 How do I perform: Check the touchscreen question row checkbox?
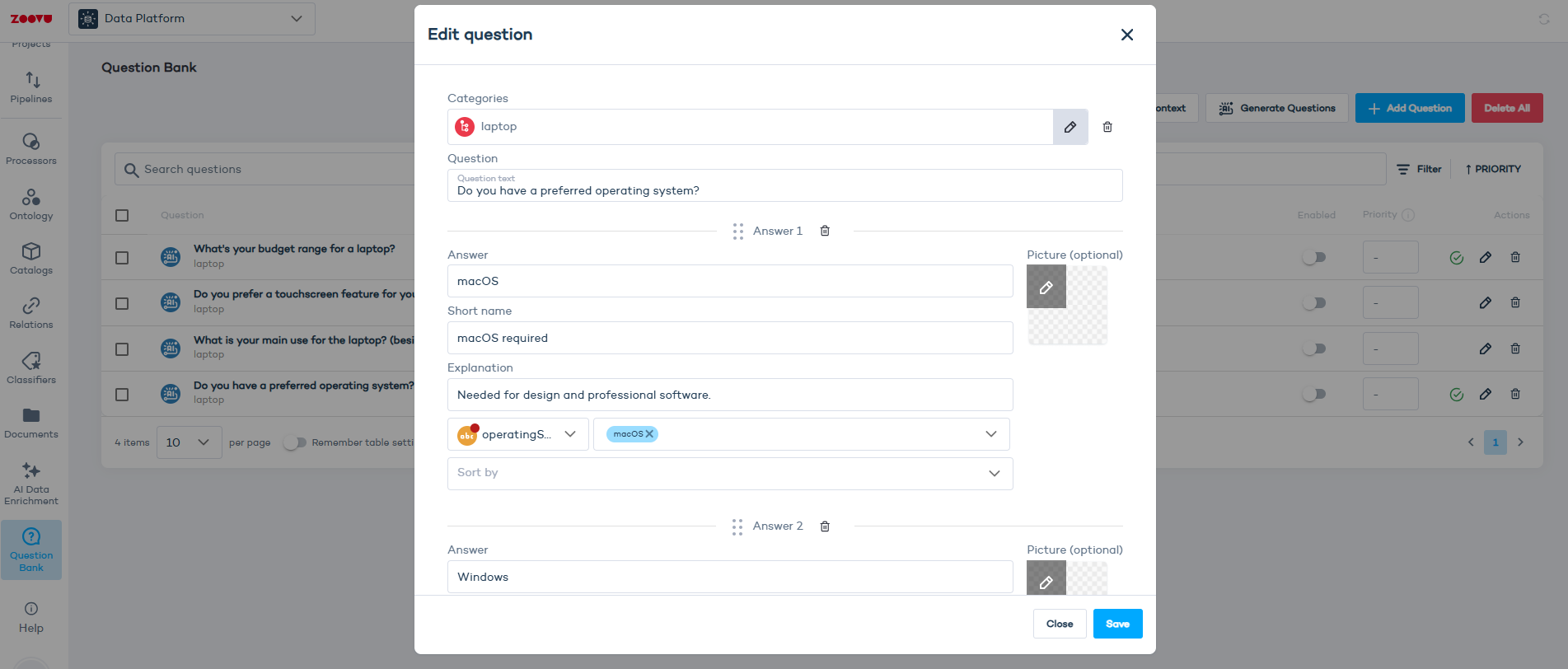click(x=123, y=302)
